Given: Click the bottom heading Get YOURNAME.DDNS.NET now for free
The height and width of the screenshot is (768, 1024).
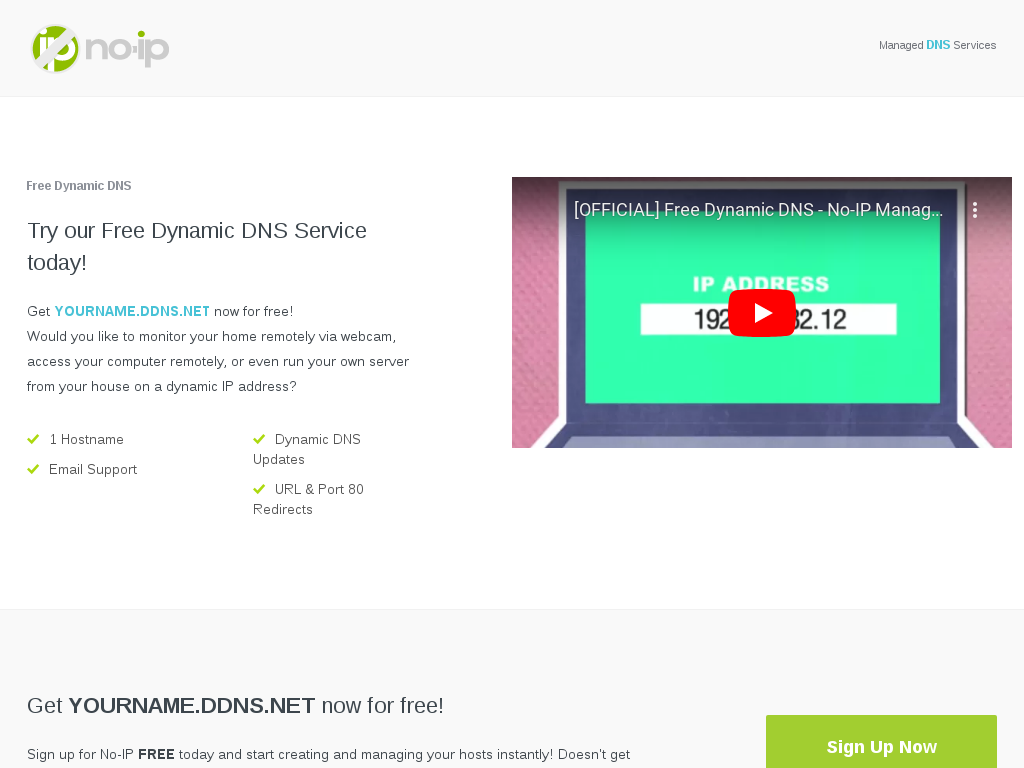Looking at the screenshot, I should 235,705.
